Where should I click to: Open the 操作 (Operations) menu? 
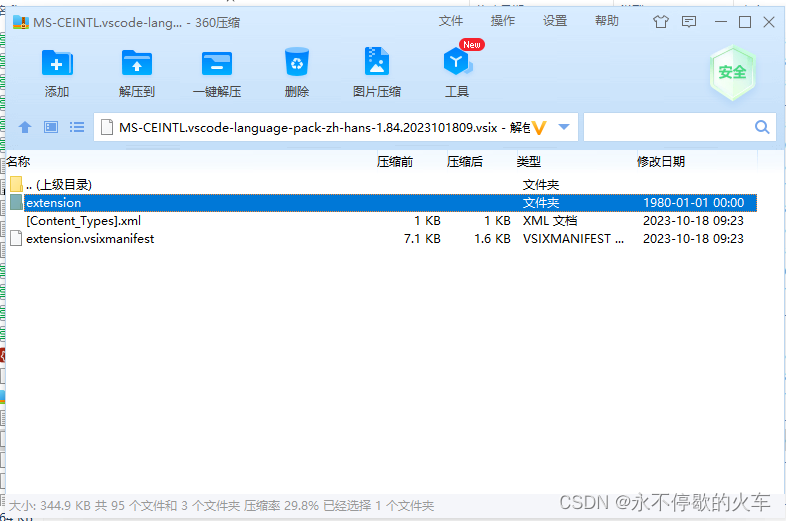click(503, 21)
